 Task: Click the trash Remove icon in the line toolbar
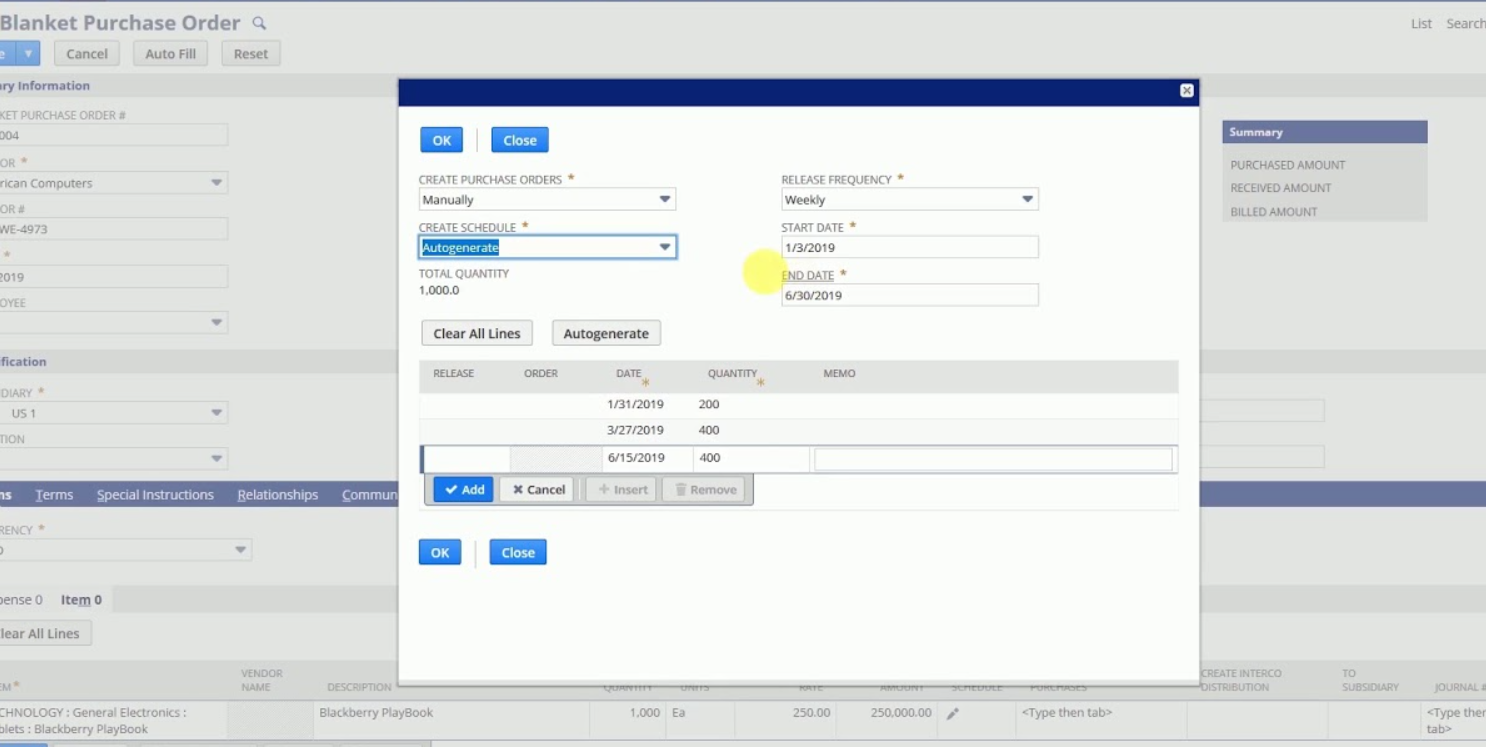[x=704, y=489]
